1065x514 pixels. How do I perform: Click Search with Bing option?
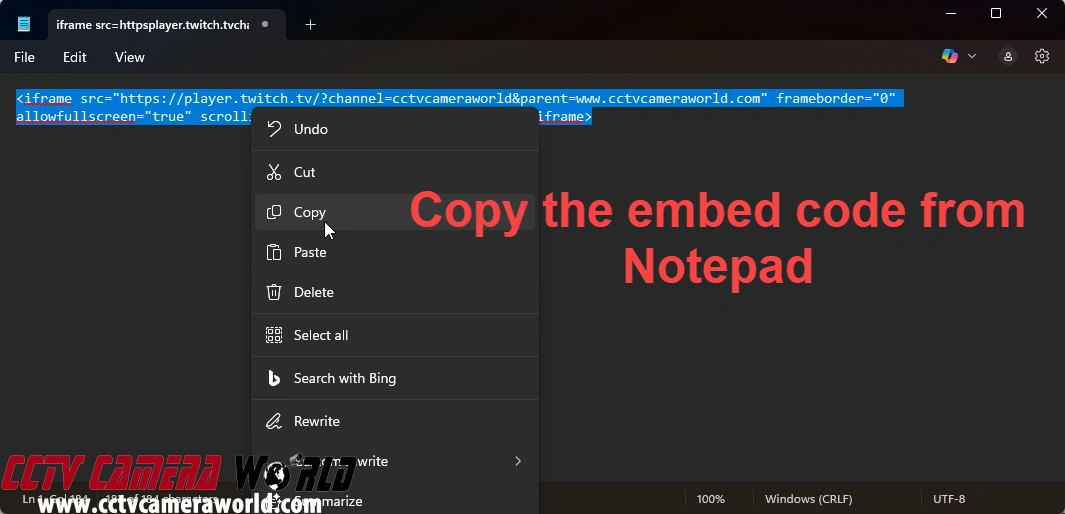click(x=344, y=378)
